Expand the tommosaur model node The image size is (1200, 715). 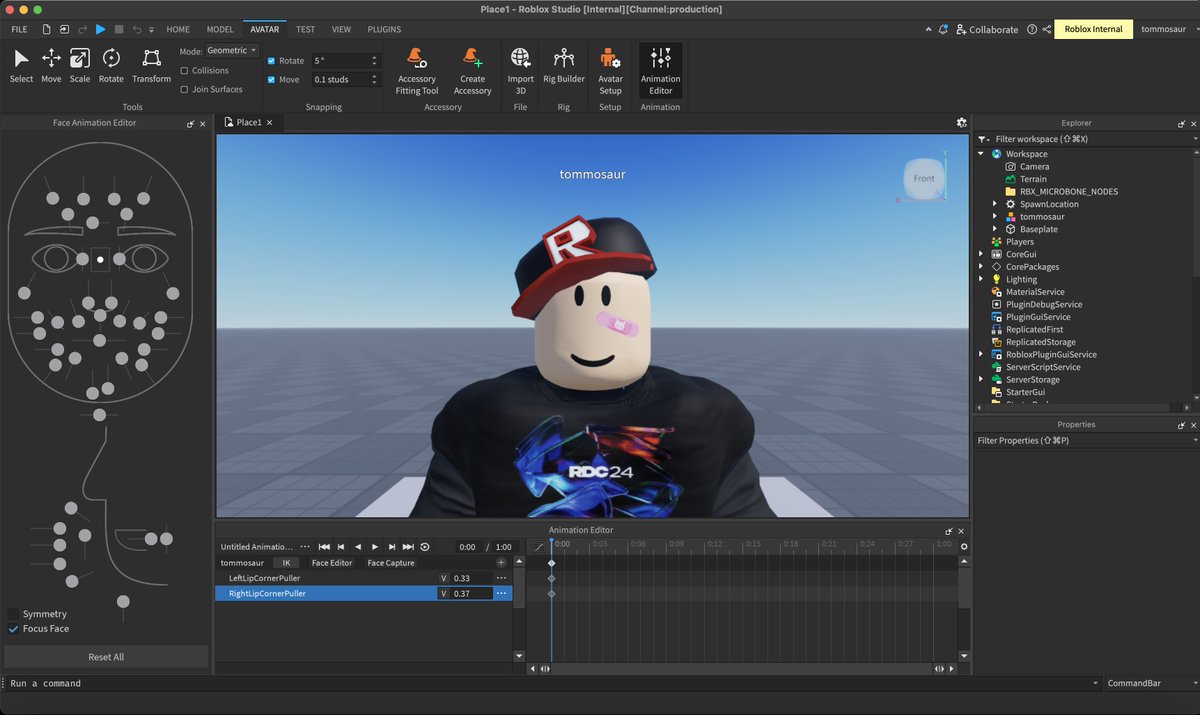[x=995, y=217]
